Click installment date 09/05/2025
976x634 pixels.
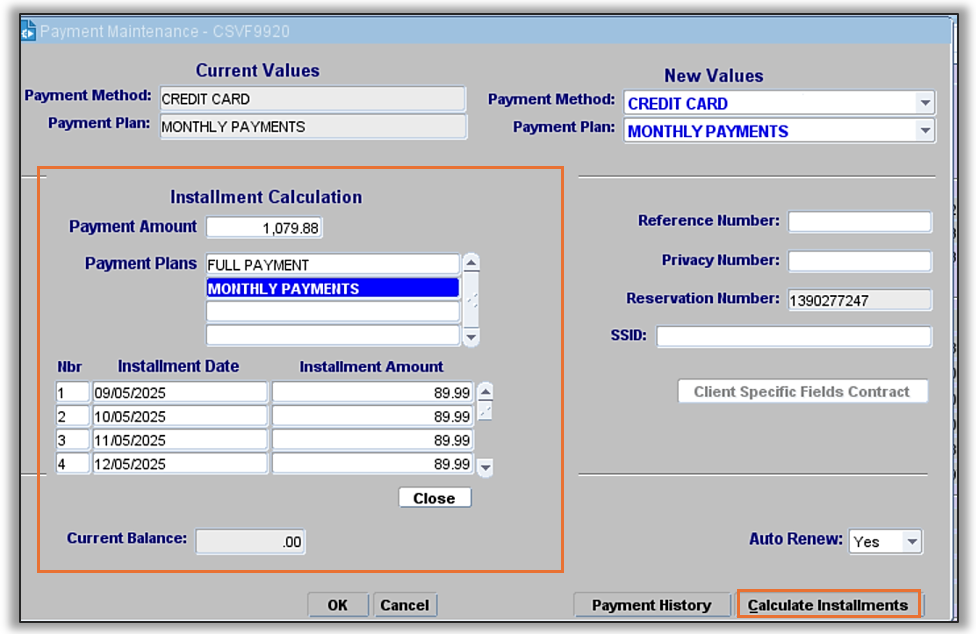(x=180, y=393)
